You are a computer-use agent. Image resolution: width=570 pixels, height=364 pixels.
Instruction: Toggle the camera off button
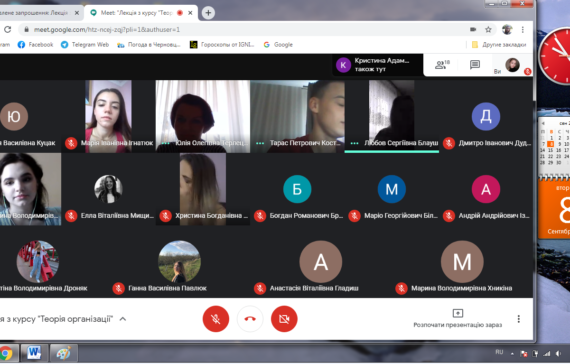[x=284, y=319]
